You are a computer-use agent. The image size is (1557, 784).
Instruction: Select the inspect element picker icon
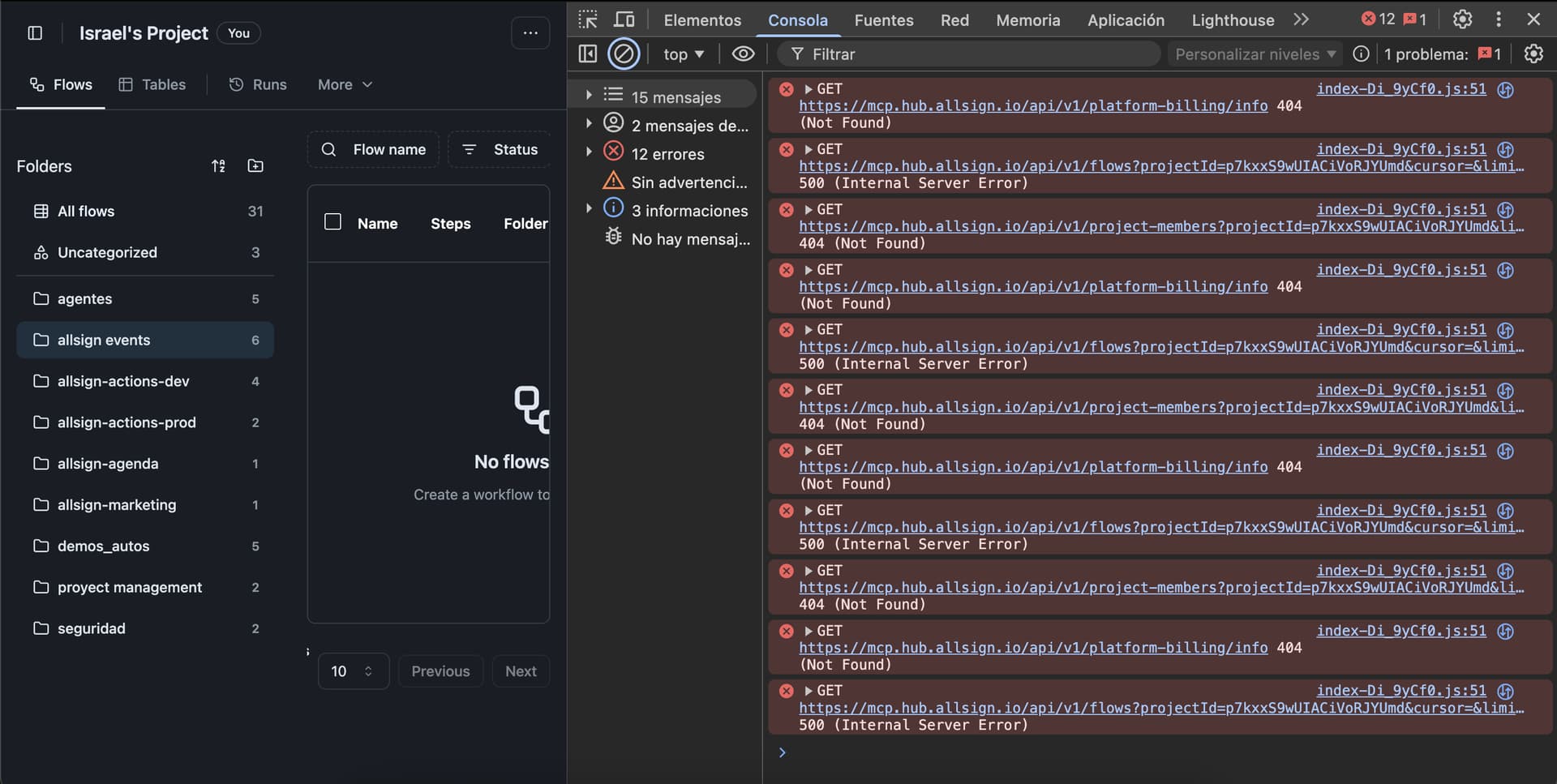(x=588, y=19)
